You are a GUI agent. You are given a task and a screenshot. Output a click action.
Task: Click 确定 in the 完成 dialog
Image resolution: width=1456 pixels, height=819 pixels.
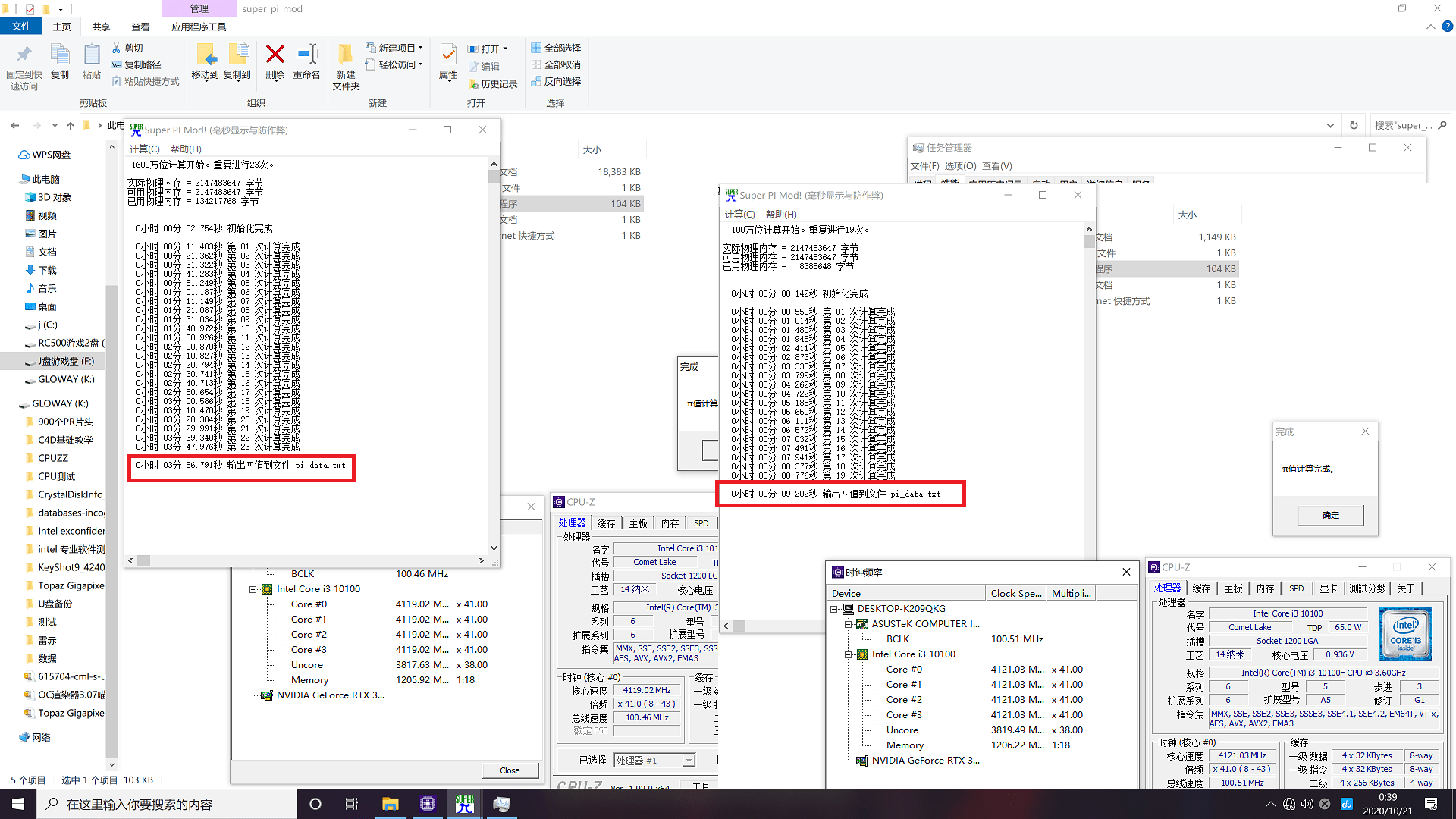(1331, 515)
